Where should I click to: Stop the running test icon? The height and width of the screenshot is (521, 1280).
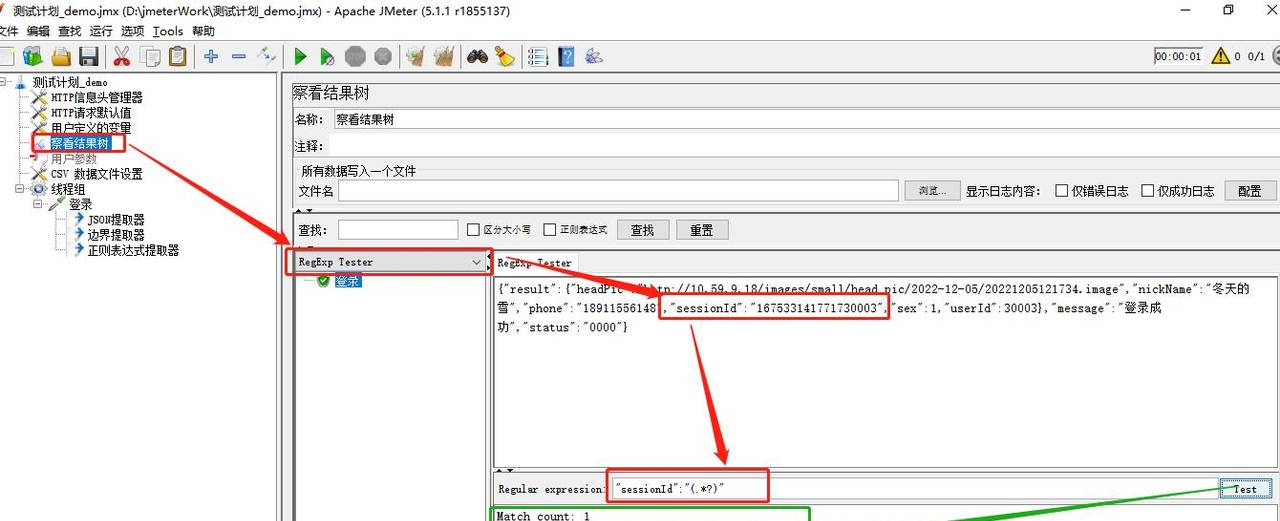[355, 56]
